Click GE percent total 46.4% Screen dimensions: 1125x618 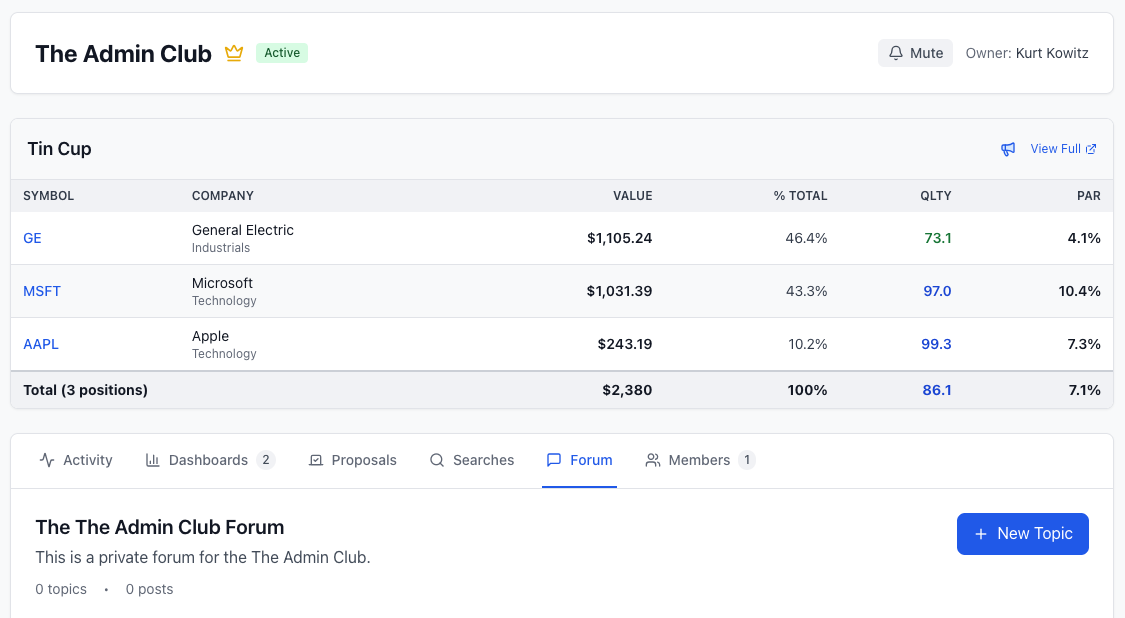pyautogui.click(x=806, y=238)
